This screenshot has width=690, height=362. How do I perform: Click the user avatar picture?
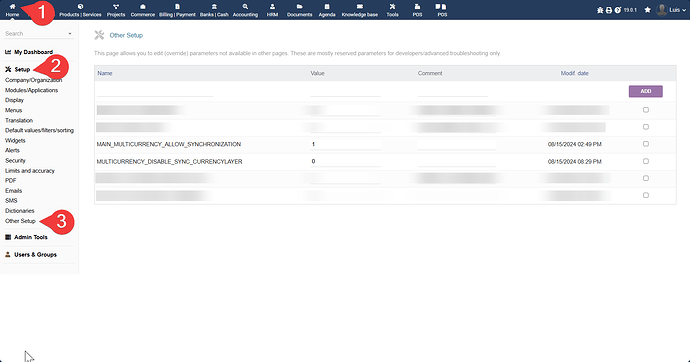[x=661, y=10]
